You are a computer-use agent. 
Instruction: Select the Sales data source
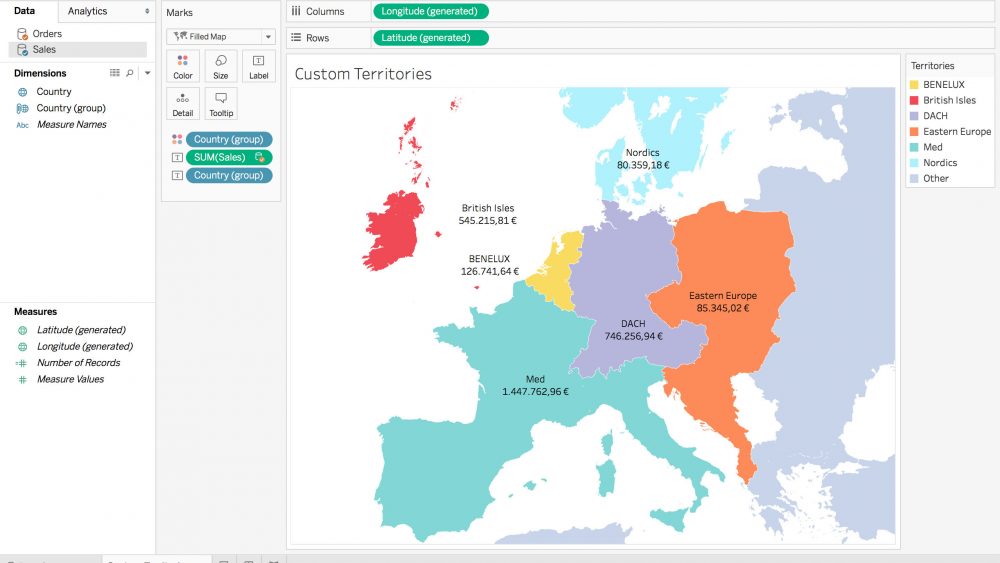[x=44, y=49]
